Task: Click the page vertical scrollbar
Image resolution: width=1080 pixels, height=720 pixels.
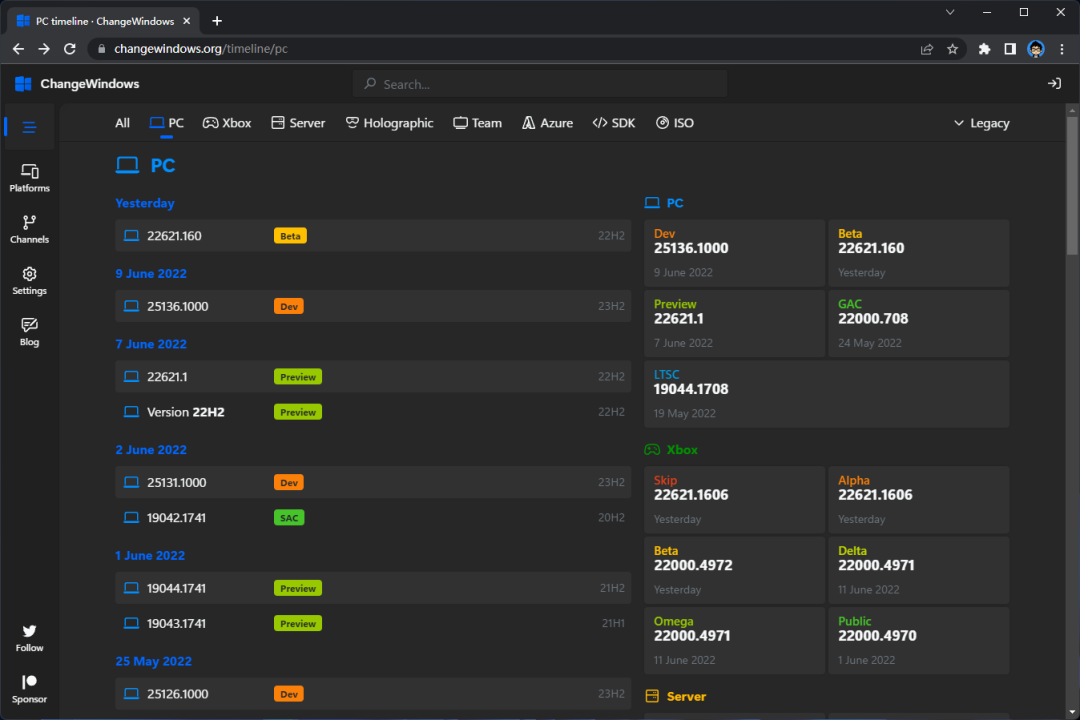Action: [x=1072, y=186]
